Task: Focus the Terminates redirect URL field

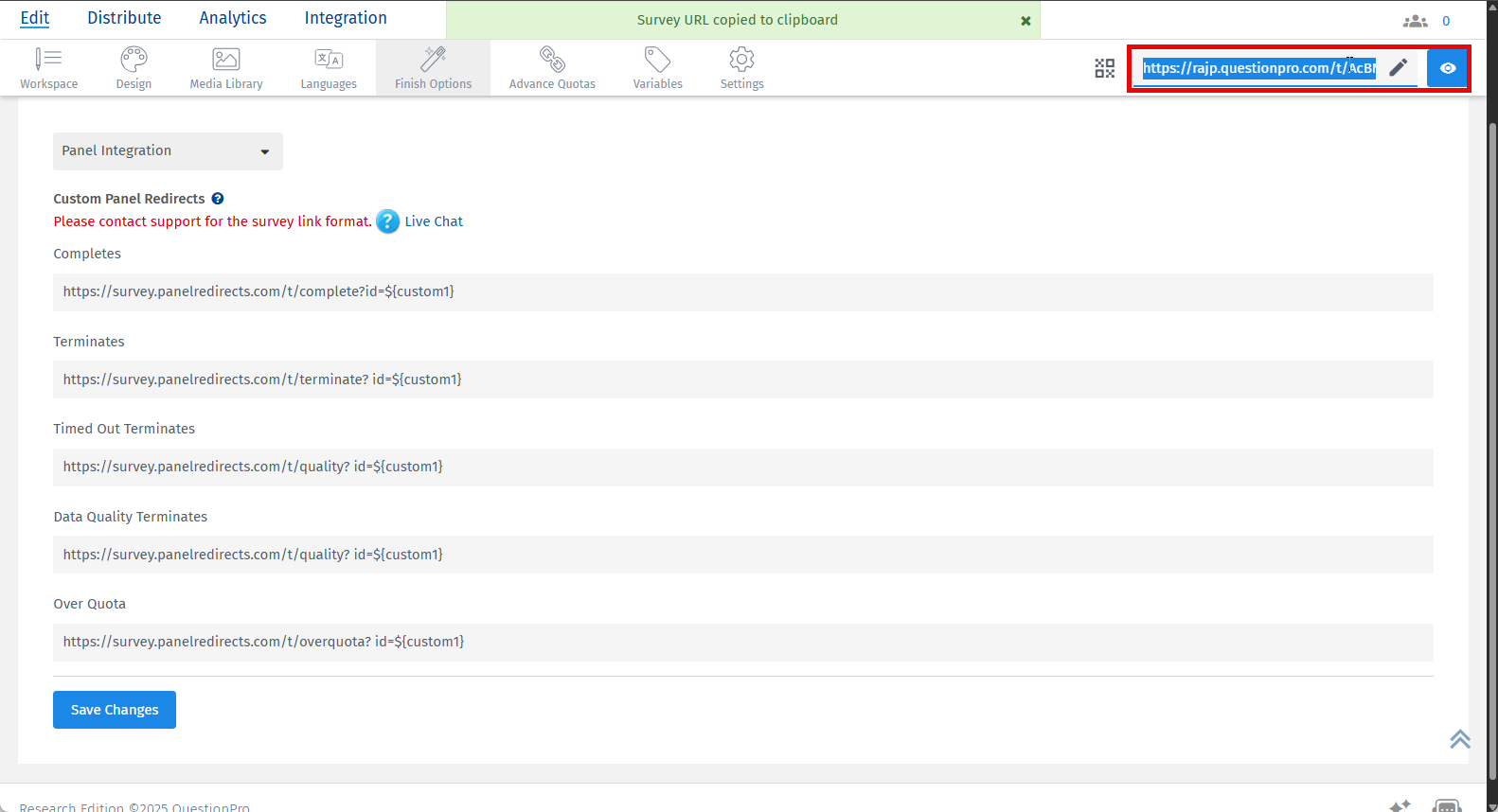Action: pyautogui.click(x=743, y=380)
